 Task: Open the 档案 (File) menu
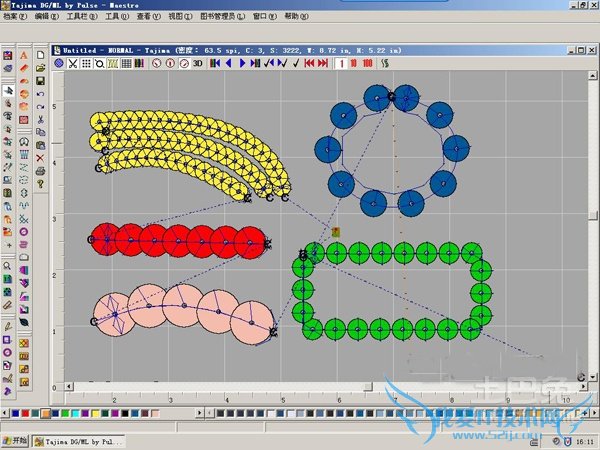(x=15, y=16)
